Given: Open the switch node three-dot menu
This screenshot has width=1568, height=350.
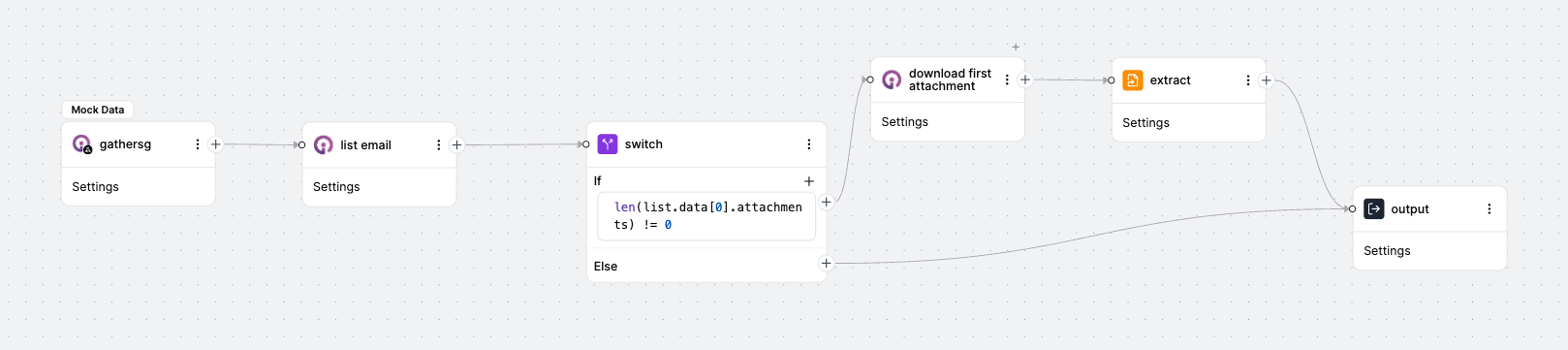Looking at the screenshot, I should coord(809,144).
